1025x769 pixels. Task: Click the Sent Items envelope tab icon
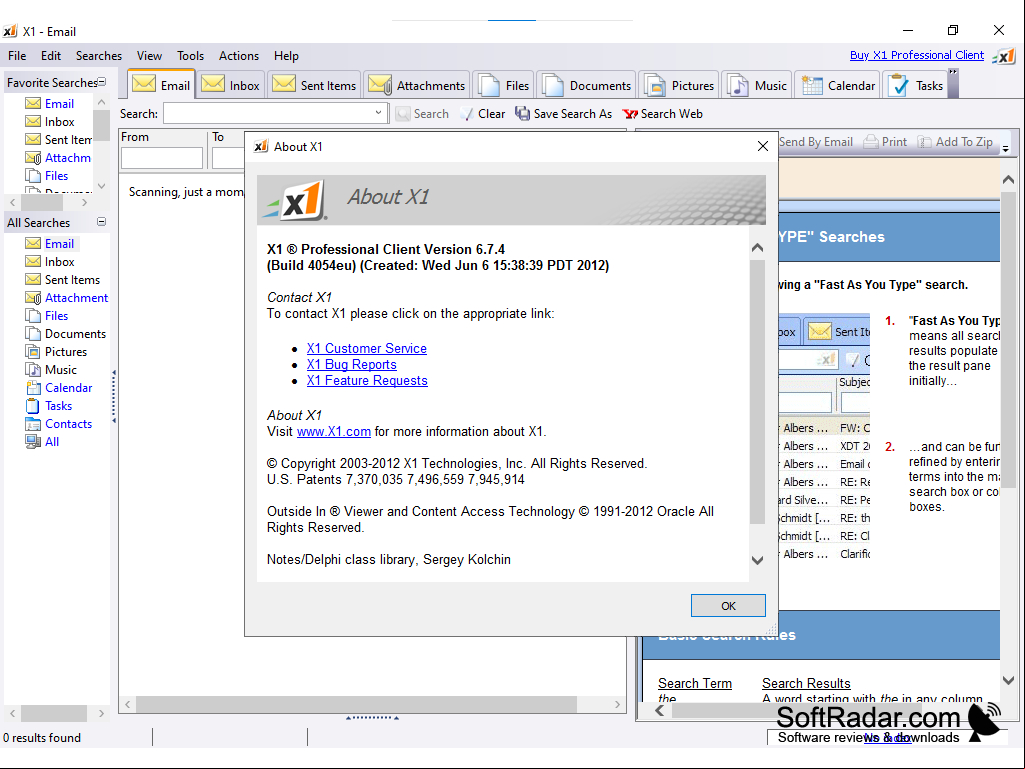[x=284, y=84]
